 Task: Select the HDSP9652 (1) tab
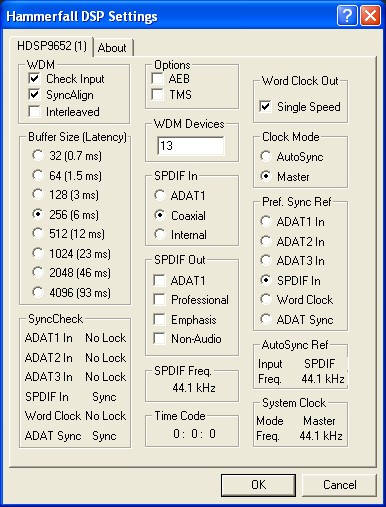coord(52,46)
